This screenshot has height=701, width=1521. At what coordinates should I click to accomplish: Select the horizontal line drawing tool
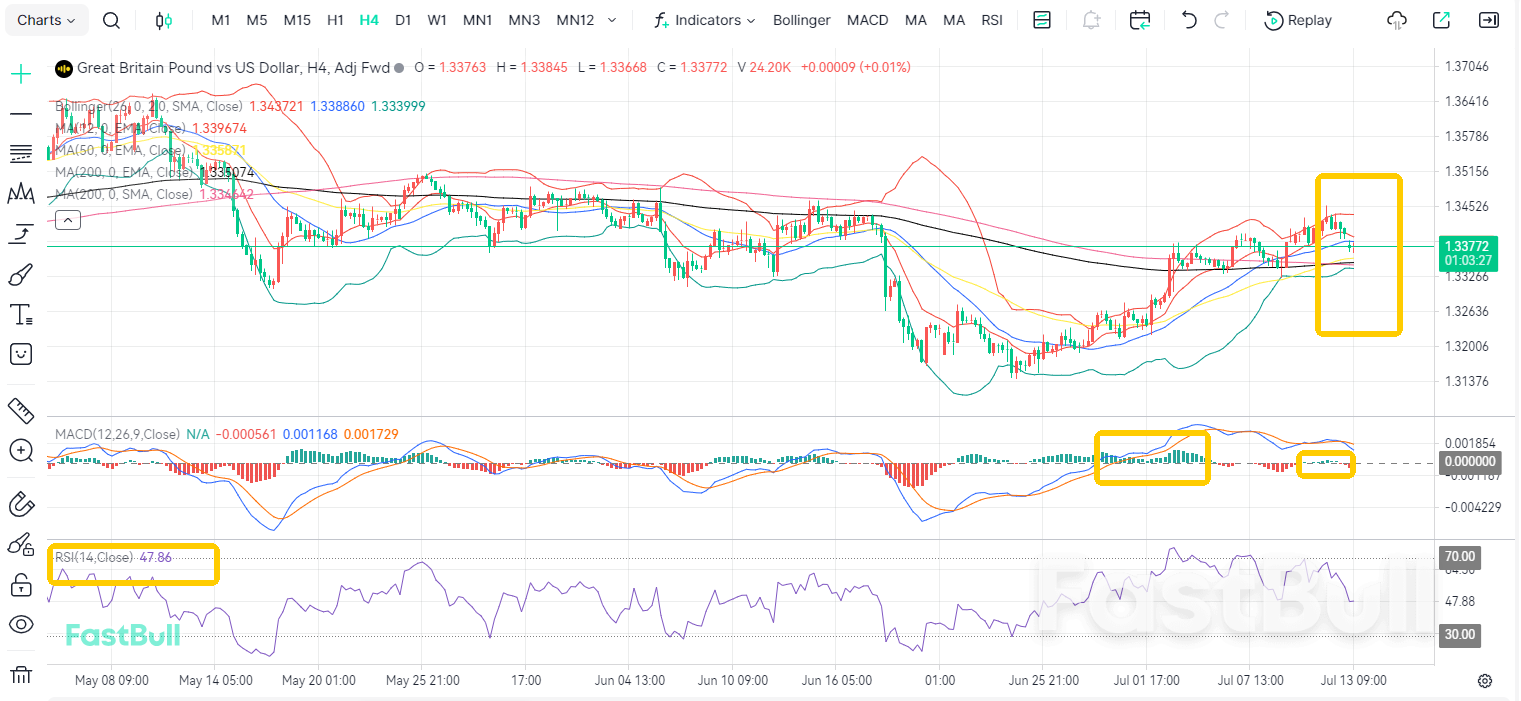point(21,113)
